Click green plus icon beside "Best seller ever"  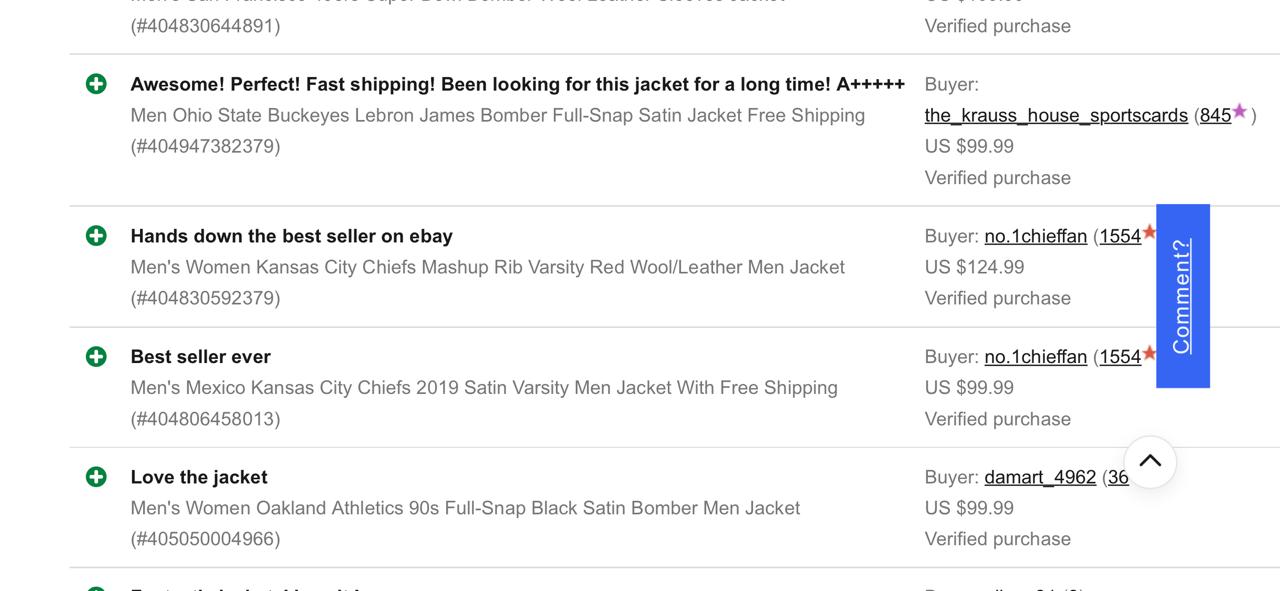pos(96,357)
